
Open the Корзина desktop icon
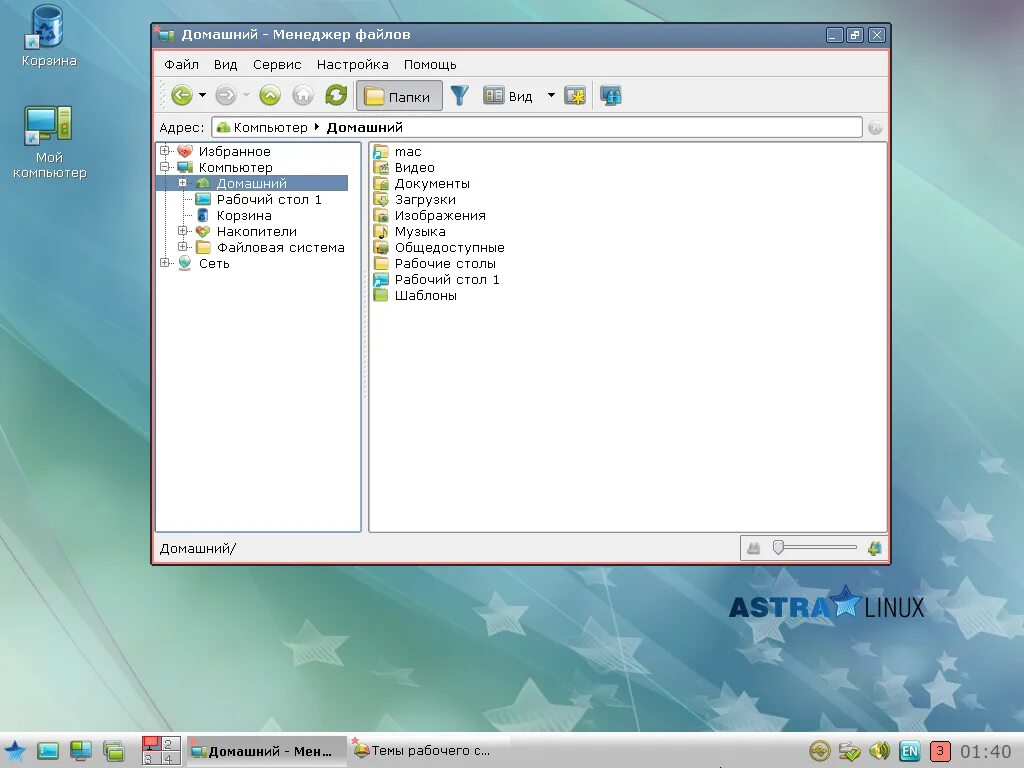click(x=48, y=37)
